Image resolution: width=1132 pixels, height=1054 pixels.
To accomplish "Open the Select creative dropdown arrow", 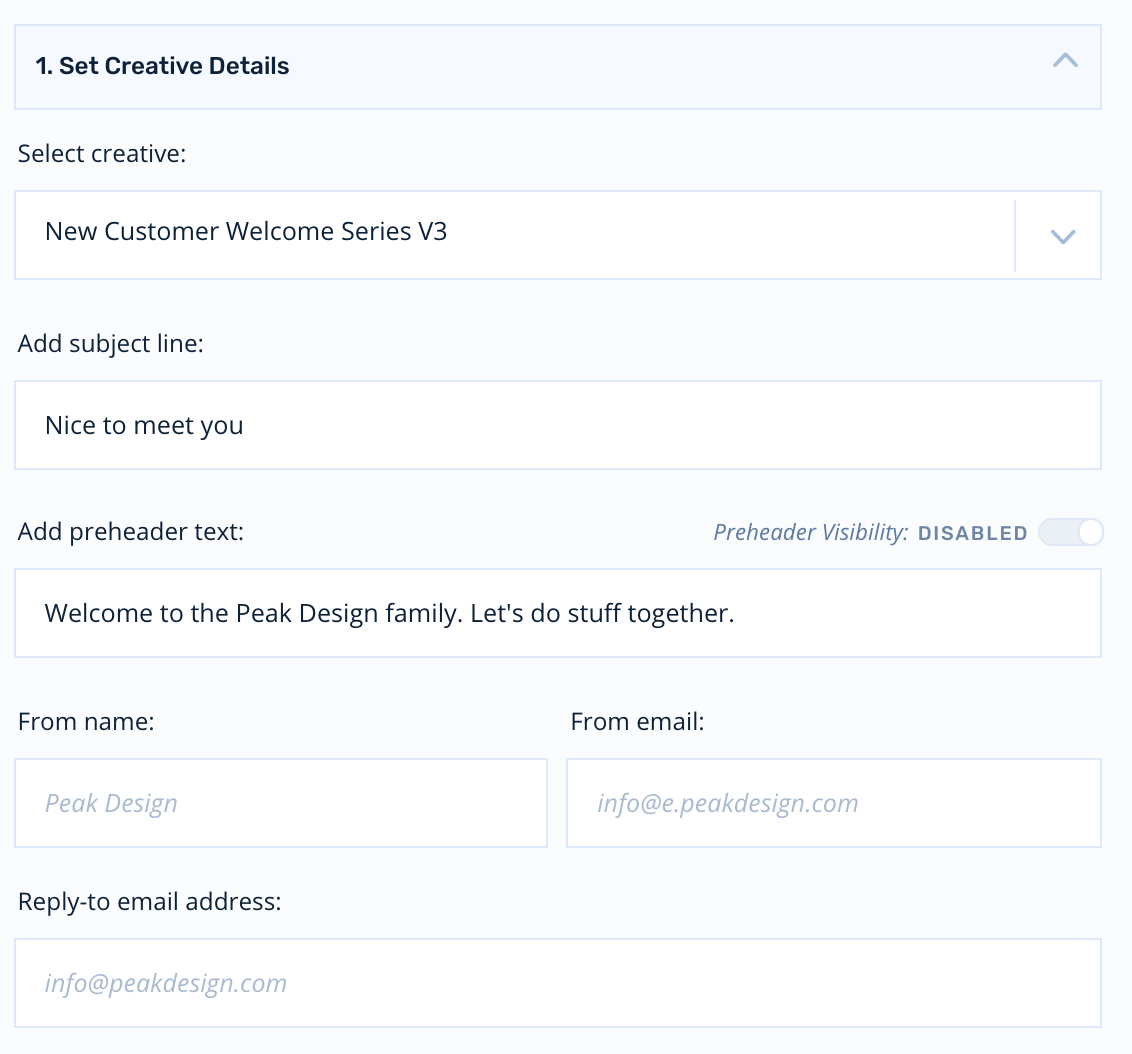I will pyautogui.click(x=1063, y=236).
